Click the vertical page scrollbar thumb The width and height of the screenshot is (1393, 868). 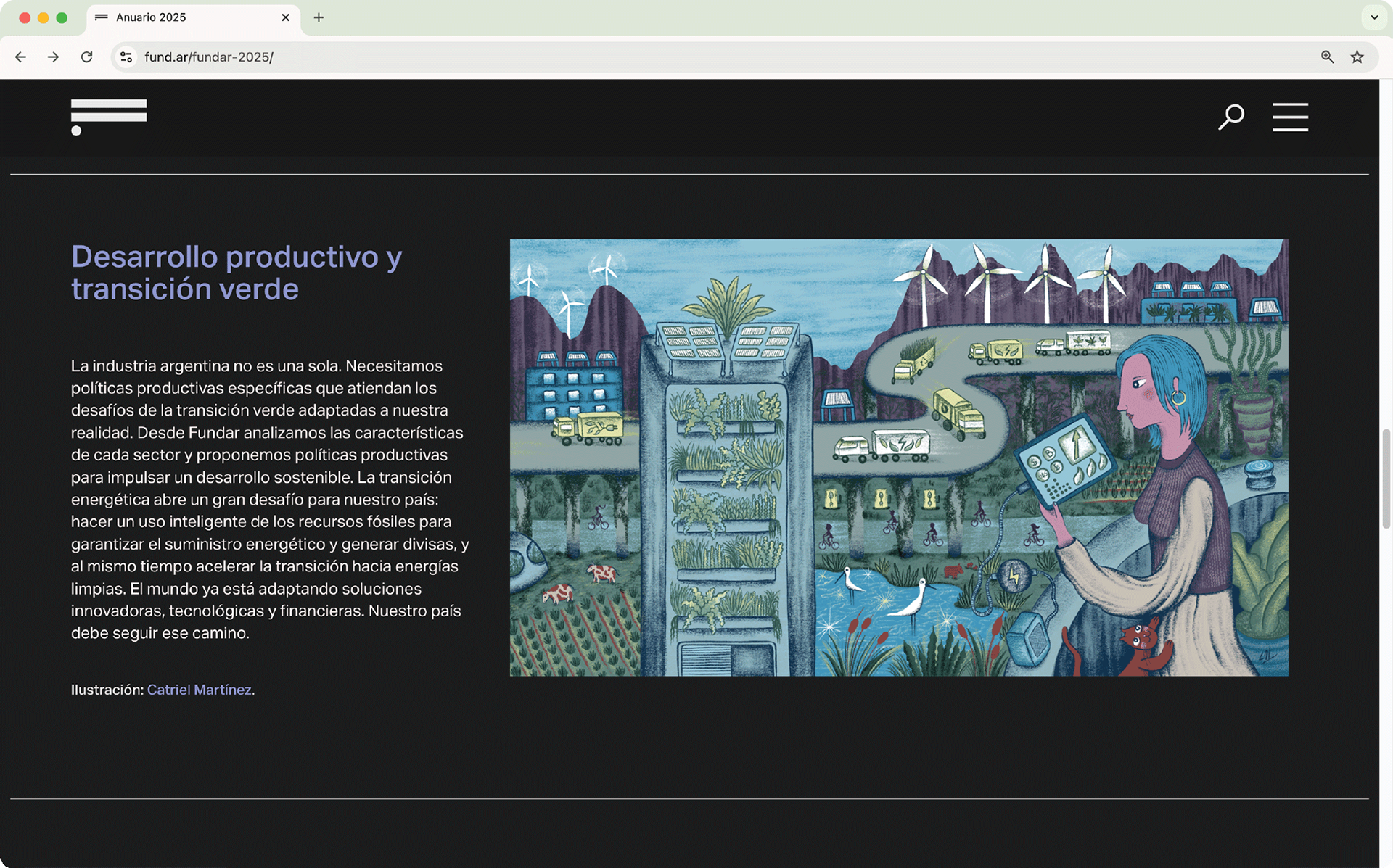tap(1386, 479)
